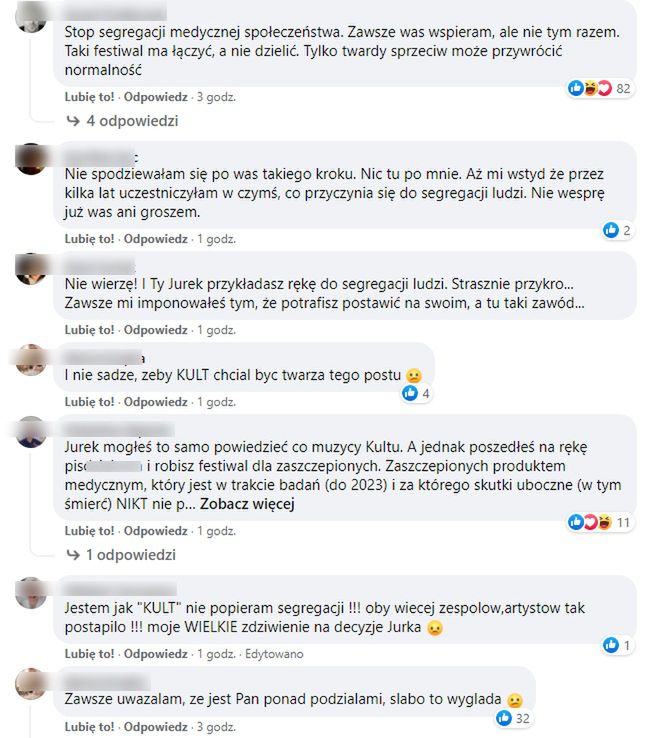Open avatar of 'Zawsze uwazalam' commenter
This screenshot has height=738, width=645.
click(x=31, y=683)
